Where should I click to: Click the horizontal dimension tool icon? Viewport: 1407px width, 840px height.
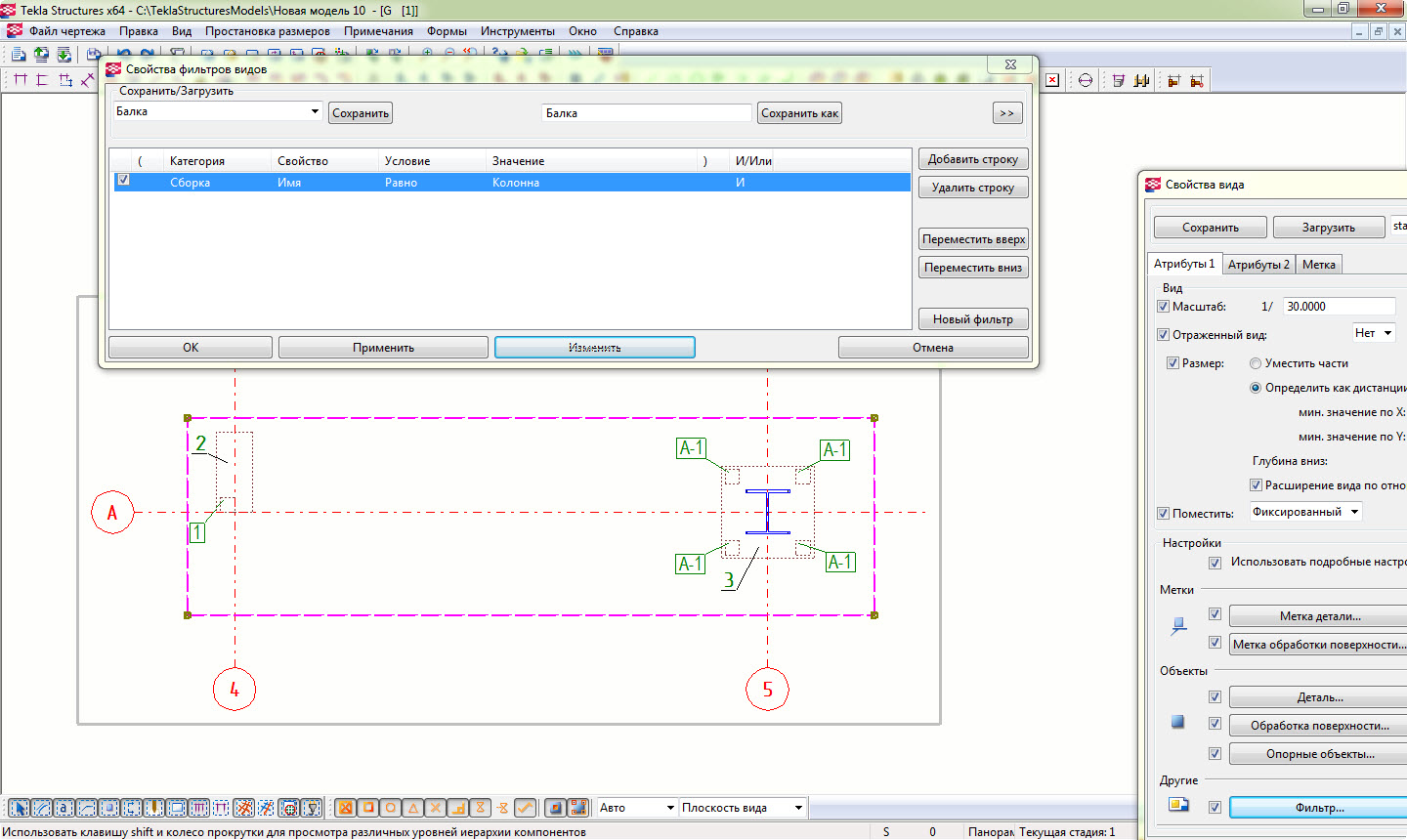[x=20, y=80]
